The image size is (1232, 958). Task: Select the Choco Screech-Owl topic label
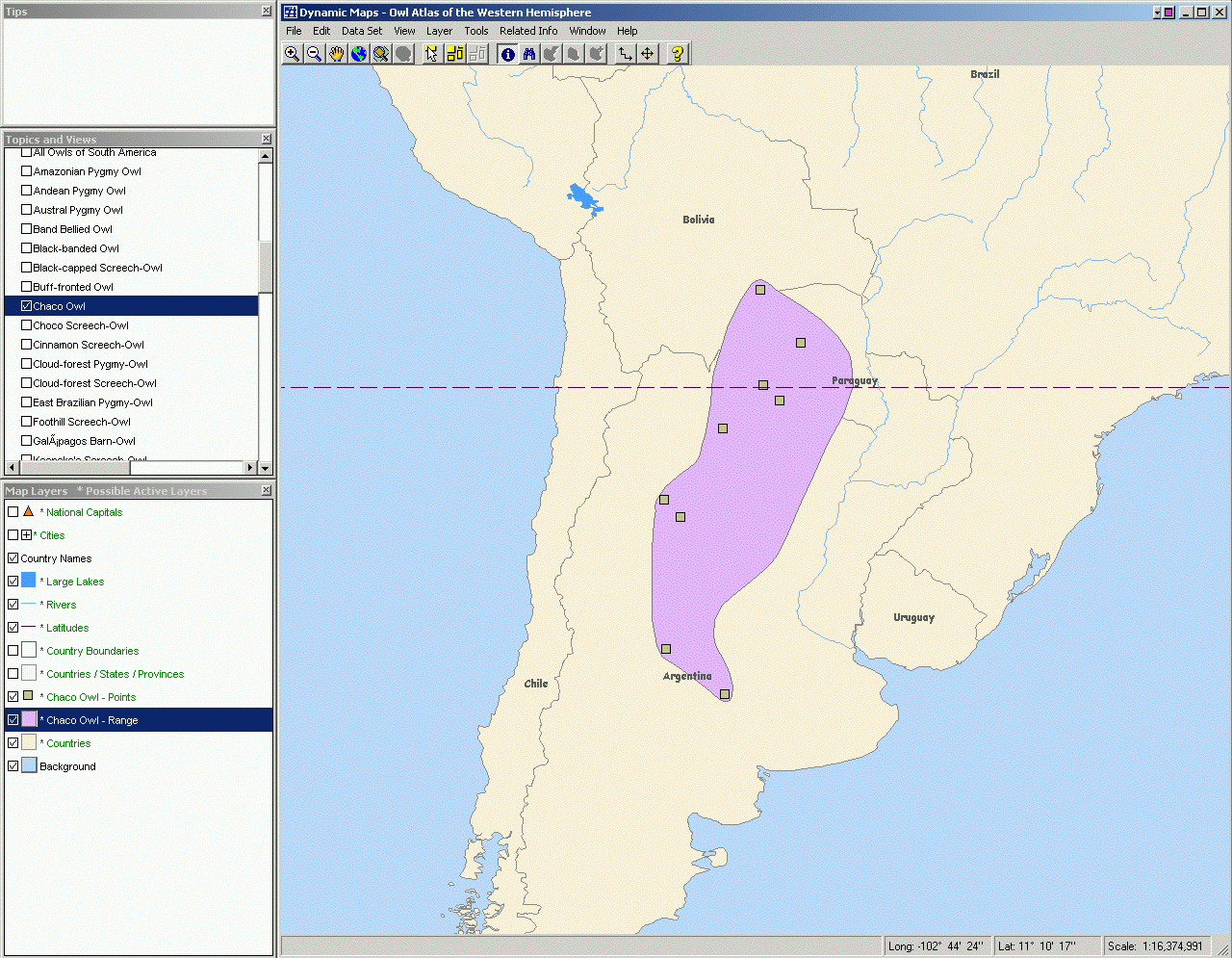[x=81, y=325]
